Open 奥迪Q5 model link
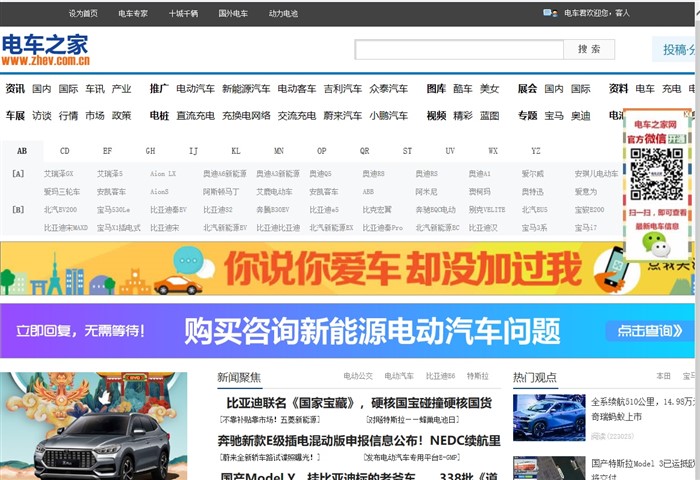The height and width of the screenshot is (480, 700). coord(321,174)
